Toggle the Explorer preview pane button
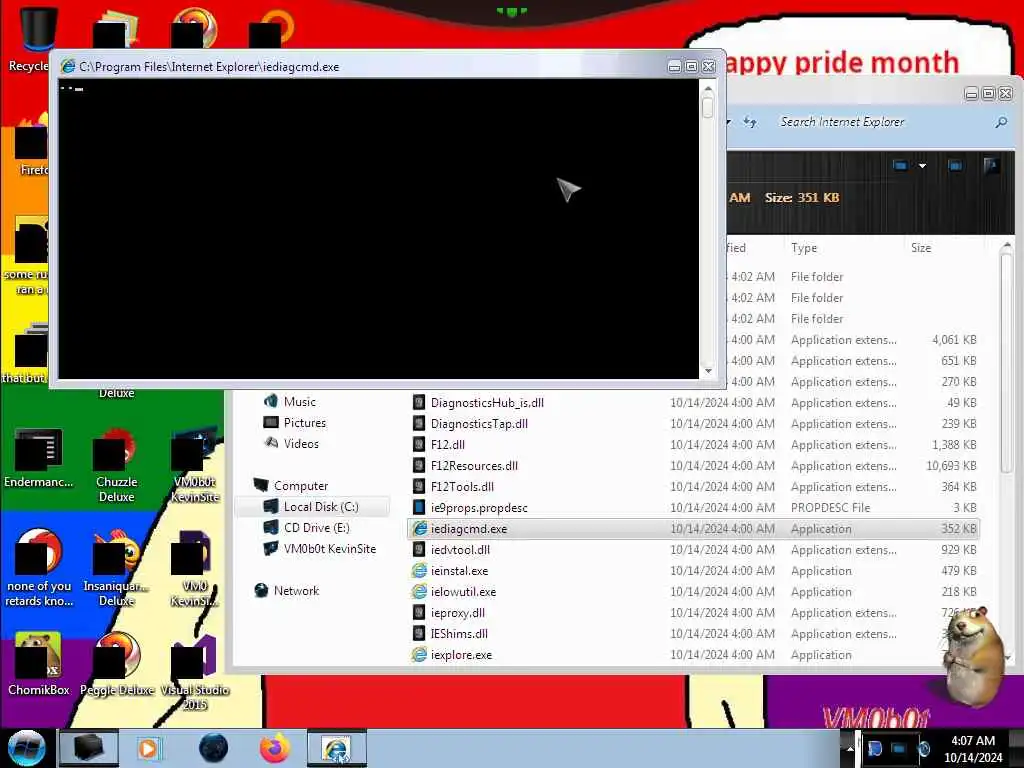 [955, 166]
